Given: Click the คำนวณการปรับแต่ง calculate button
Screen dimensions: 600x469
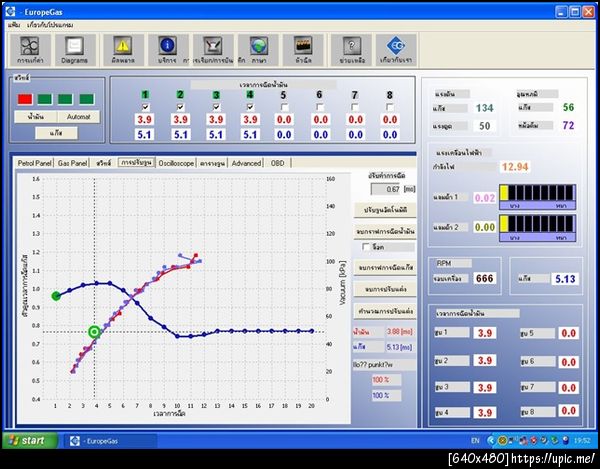Looking at the screenshot, I should [385, 311].
